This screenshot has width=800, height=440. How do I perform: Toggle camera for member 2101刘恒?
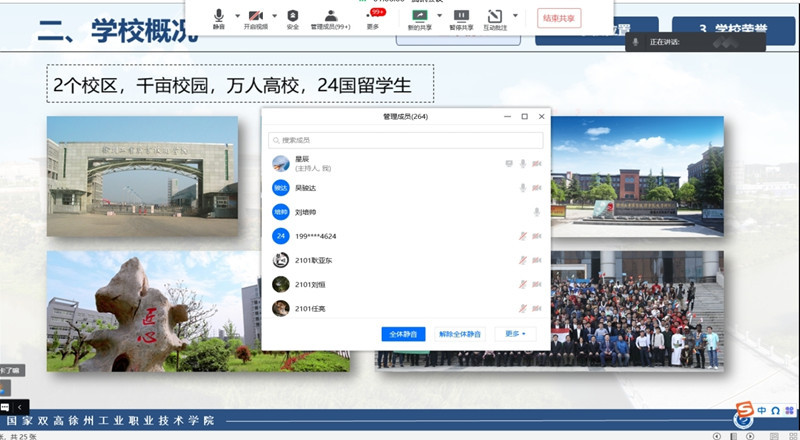(x=537, y=284)
